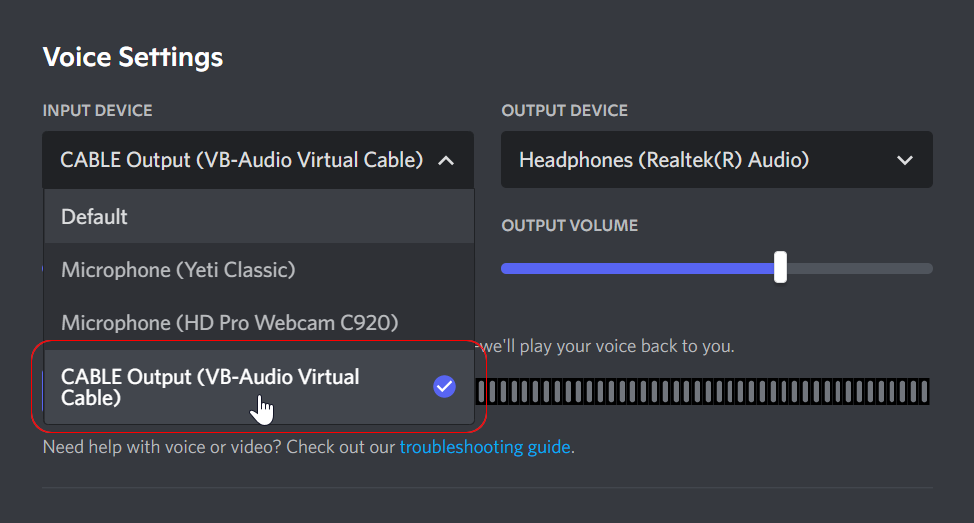The width and height of the screenshot is (974, 523).
Task: Click the INPUT DEVICE label
Action: coord(98,111)
